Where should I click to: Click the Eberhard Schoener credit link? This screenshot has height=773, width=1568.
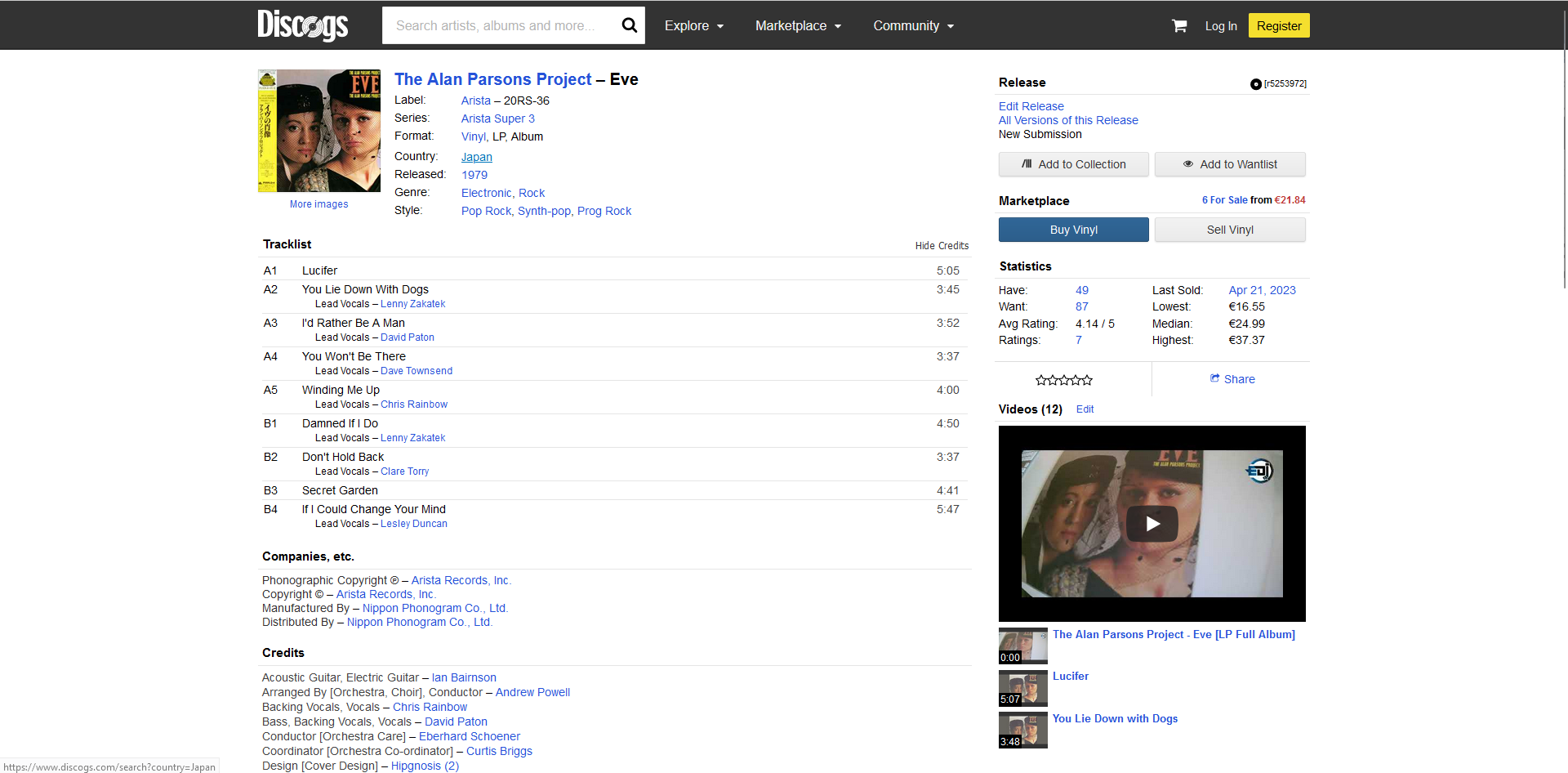click(x=470, y=736)
